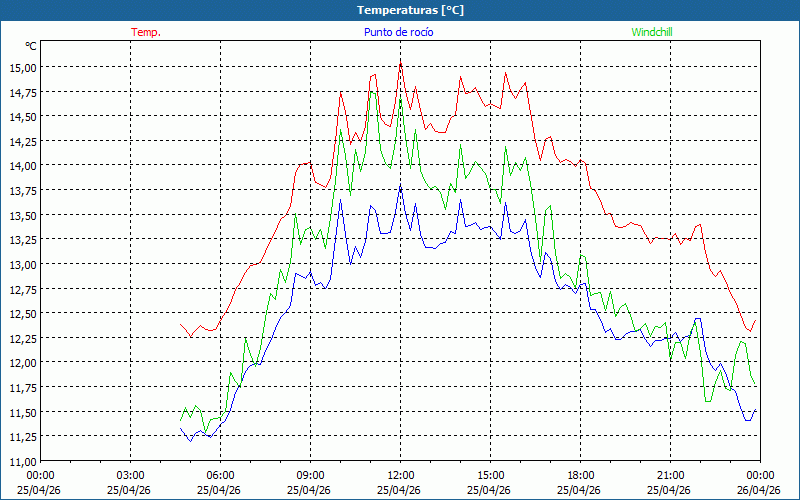Image resolution: width=800 pixels, height=500 pixels.
Task: Click the 26/04/26 date label
Action: (x=760, y=490)
